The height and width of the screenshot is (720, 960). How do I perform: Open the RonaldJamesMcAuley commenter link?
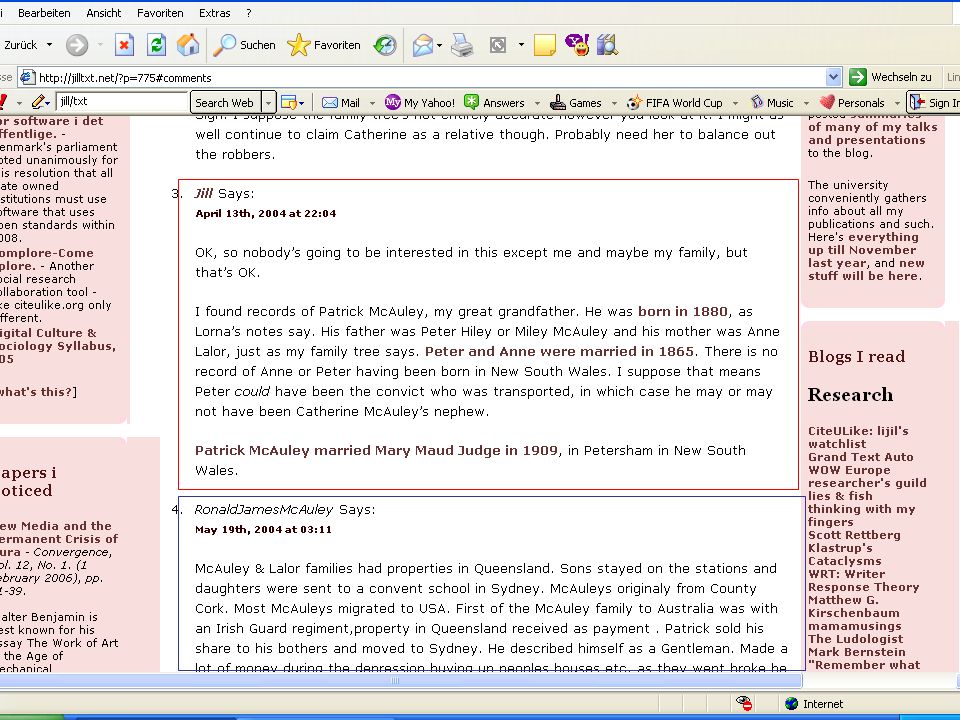[264, 509]
